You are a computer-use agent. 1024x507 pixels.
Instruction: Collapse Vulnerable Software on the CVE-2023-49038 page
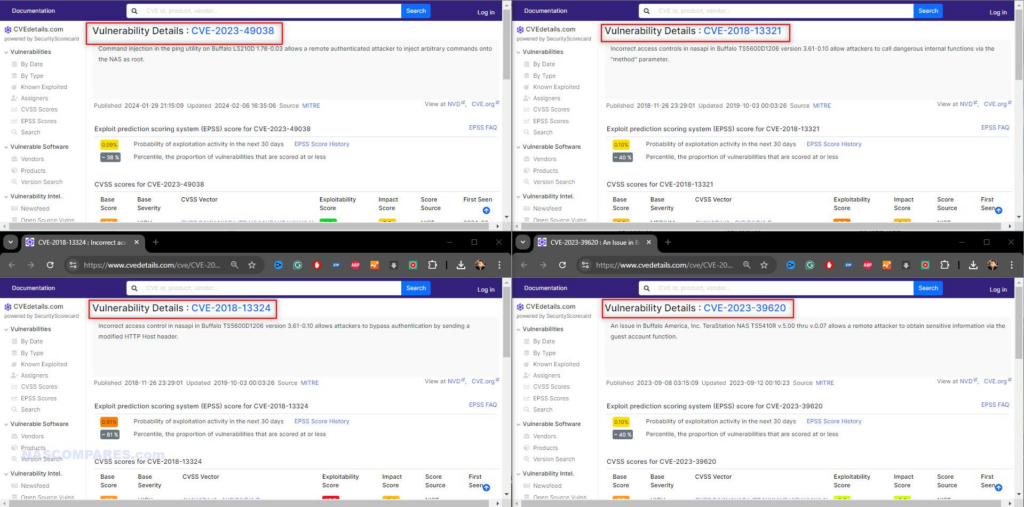pos(7,147)
